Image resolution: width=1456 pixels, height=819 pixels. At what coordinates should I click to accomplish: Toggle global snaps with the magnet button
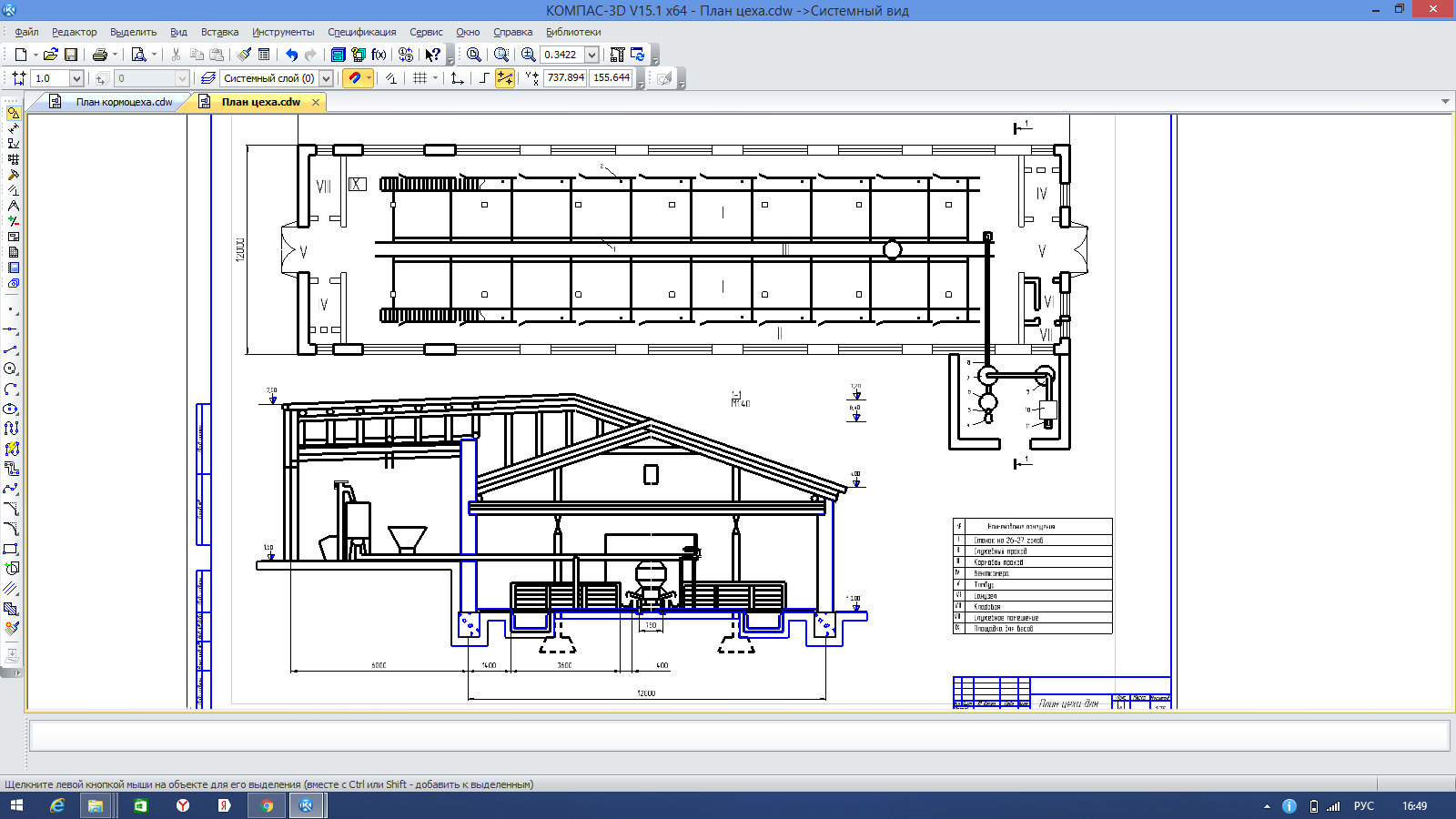pyautogui.click(x=354, y=78)
